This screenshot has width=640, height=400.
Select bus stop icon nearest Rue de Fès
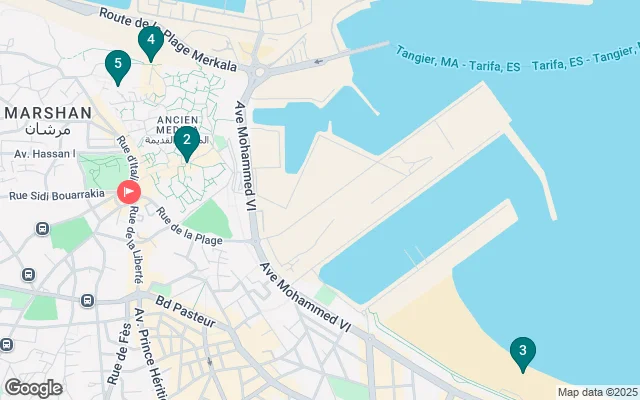tap(87, 301)
